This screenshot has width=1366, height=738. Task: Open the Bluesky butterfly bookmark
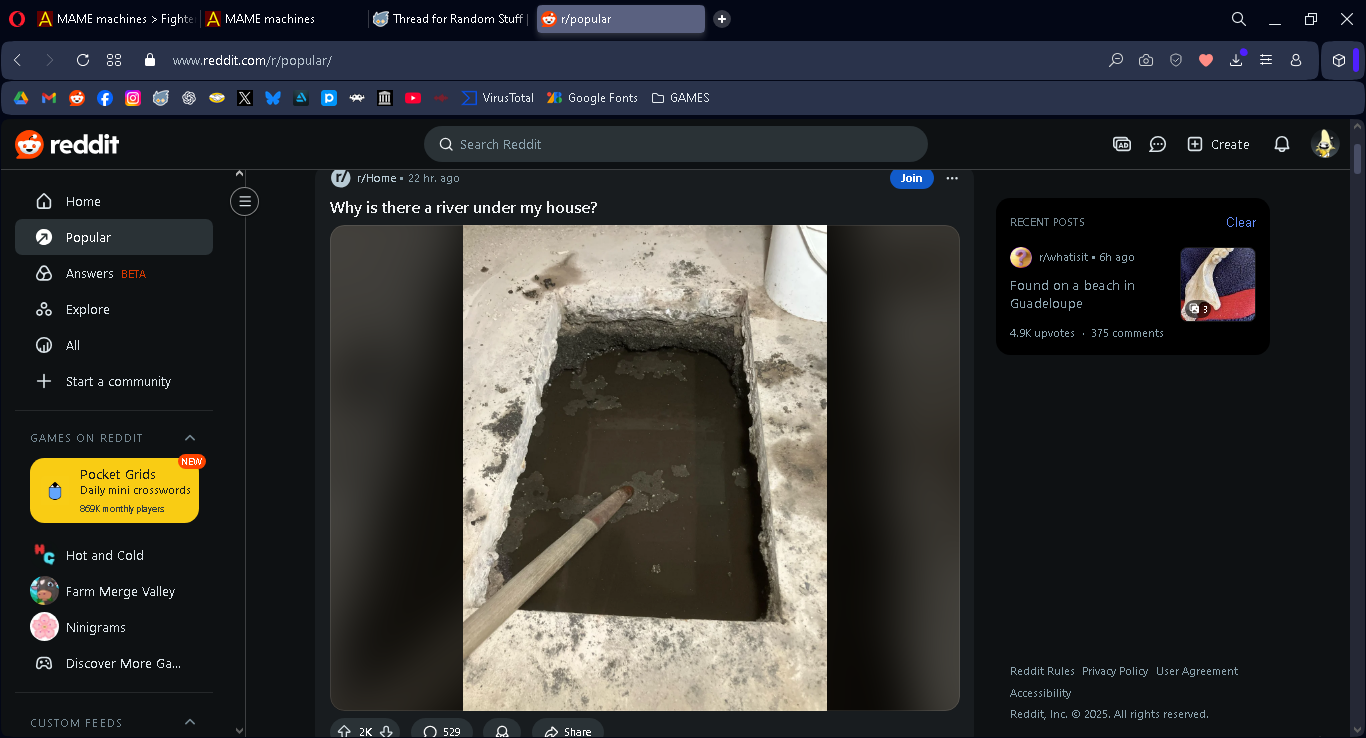(x=273, y=98)
